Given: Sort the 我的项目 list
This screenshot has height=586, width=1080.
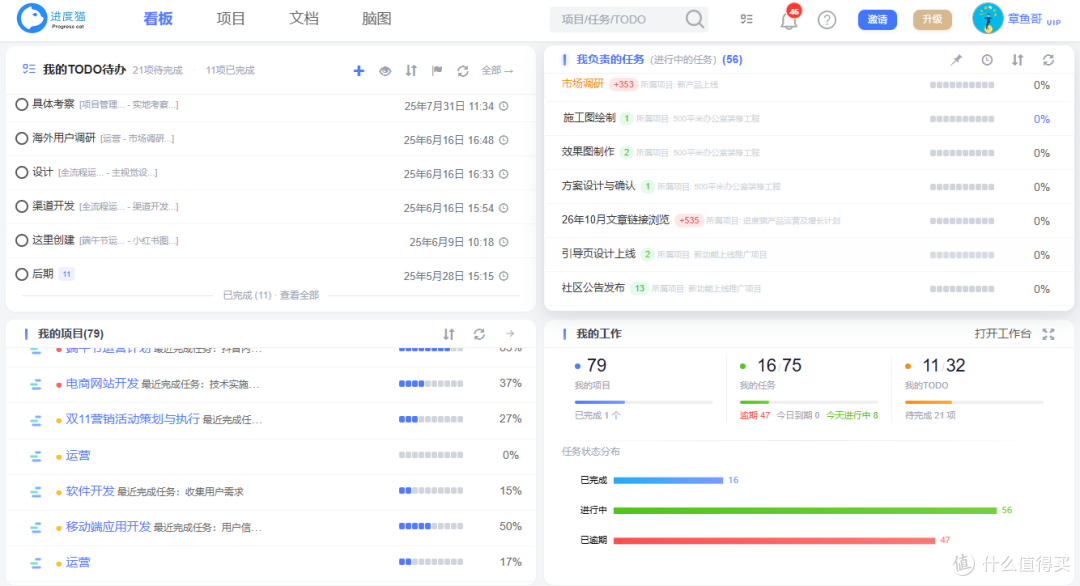Looking at the screenshot, I should click(x=449, y=334).
